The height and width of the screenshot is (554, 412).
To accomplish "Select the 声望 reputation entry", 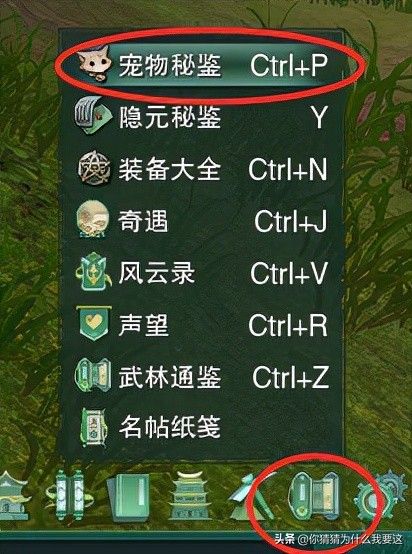I will coord(203,324).
